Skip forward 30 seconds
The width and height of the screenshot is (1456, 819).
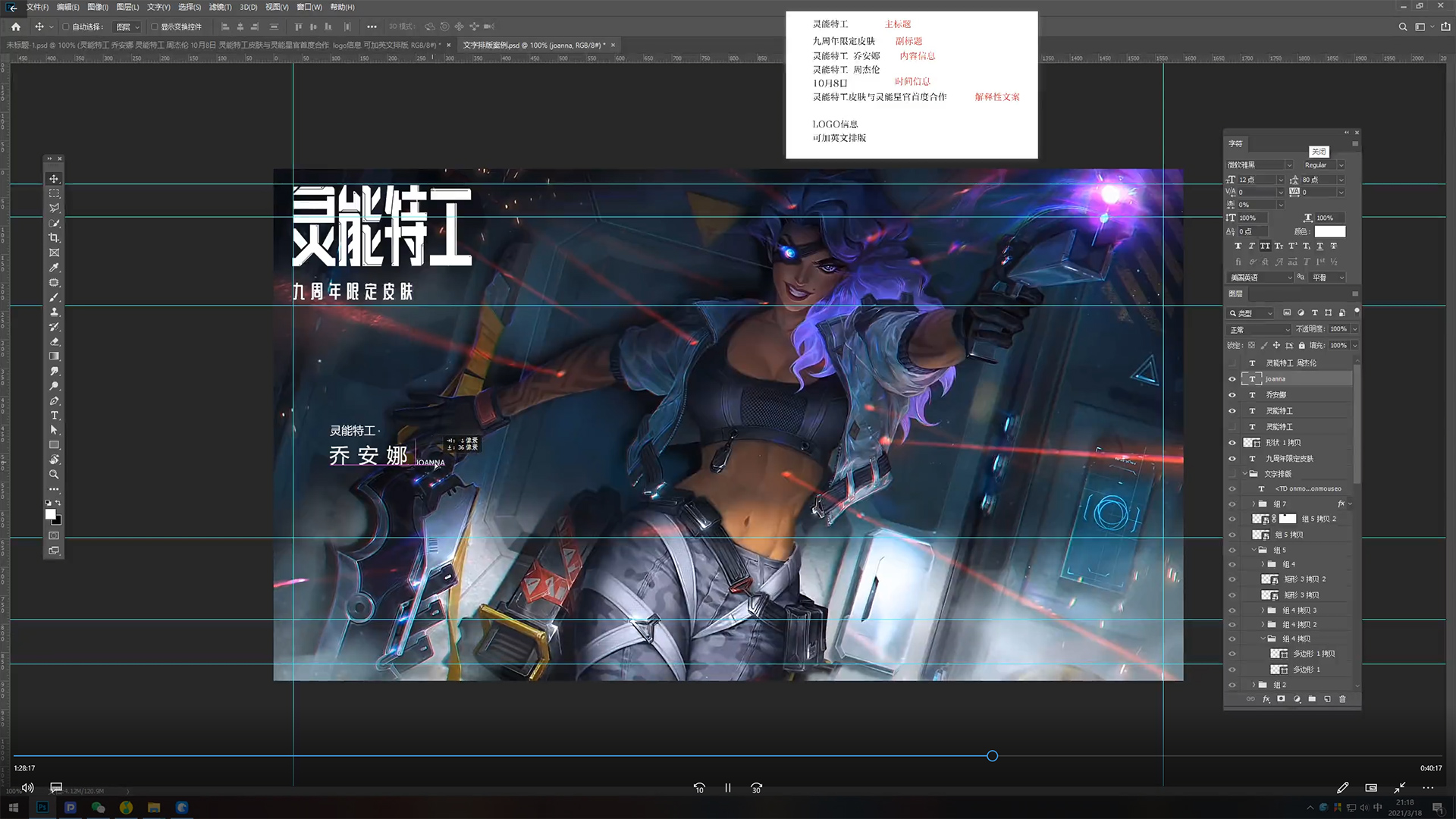(756, 788)
